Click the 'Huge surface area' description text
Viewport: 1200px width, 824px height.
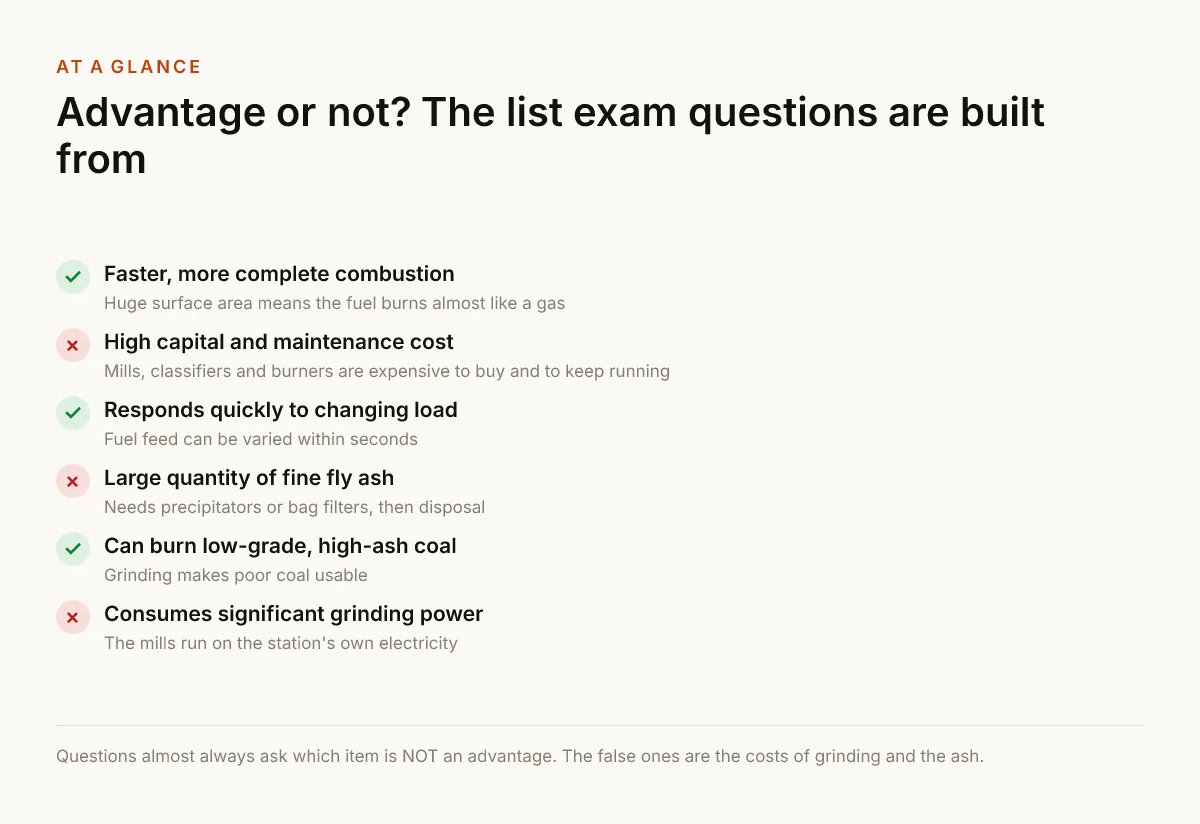click(335, 303)
